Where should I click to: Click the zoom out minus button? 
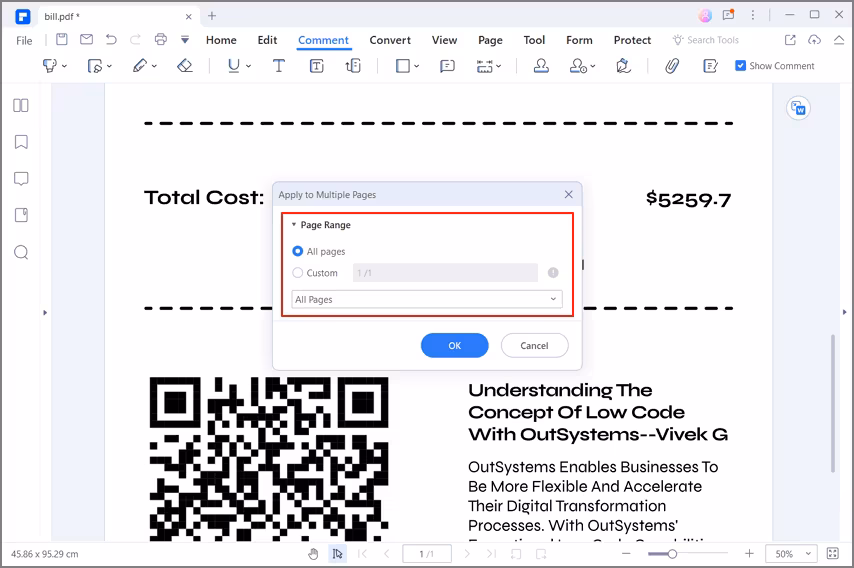point(626,553)
